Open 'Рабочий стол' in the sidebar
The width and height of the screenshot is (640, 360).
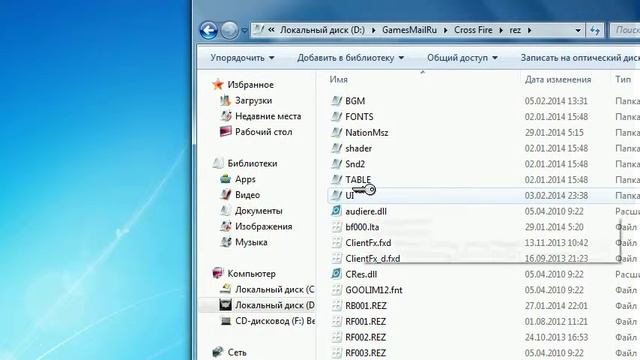(263, 132)
